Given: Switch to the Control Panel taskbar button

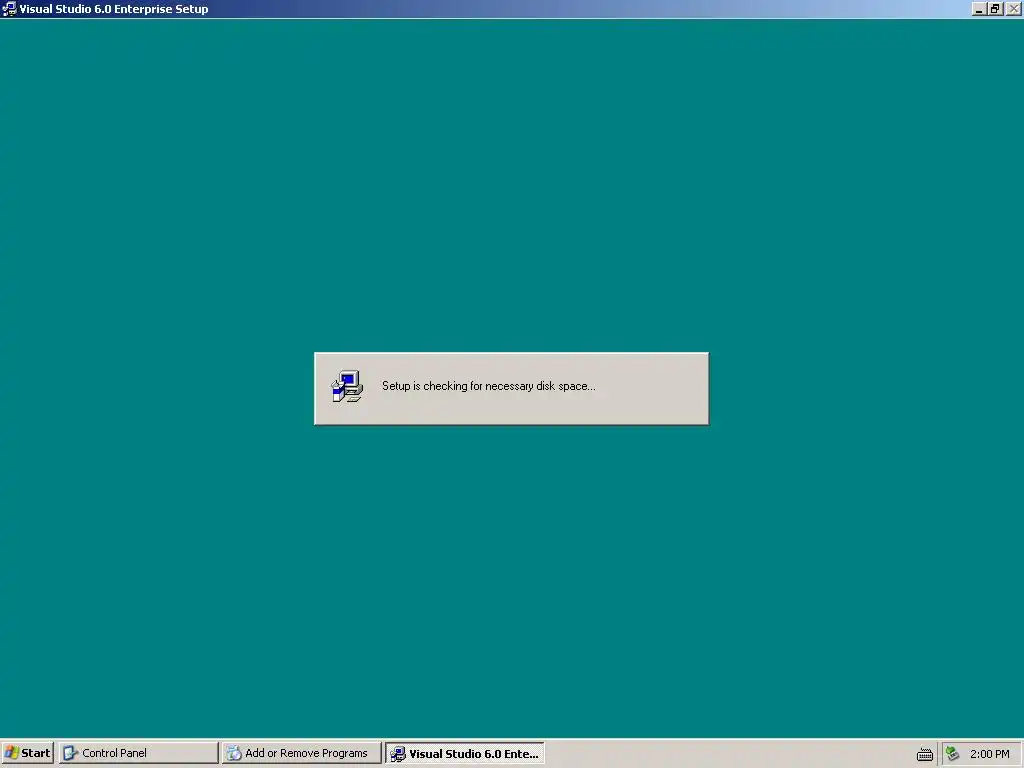Looking at the screenshot, I should 138,753.
